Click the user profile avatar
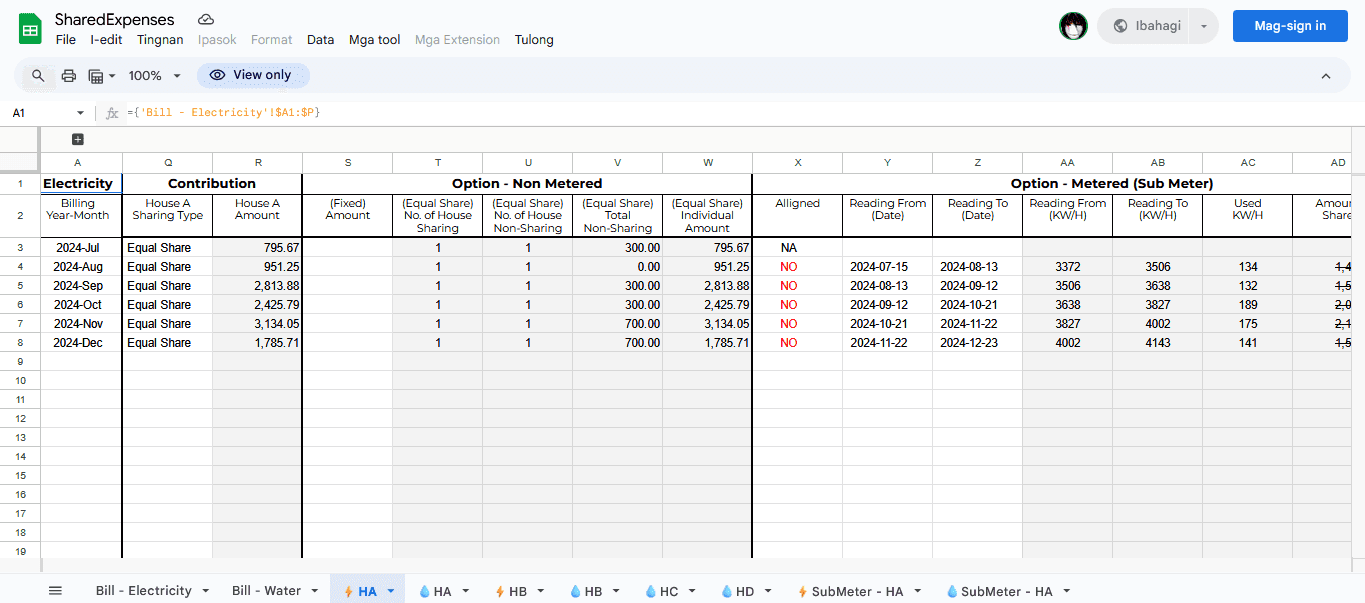The width and height of the screenshot is (1365, 603). point(1073,26)
